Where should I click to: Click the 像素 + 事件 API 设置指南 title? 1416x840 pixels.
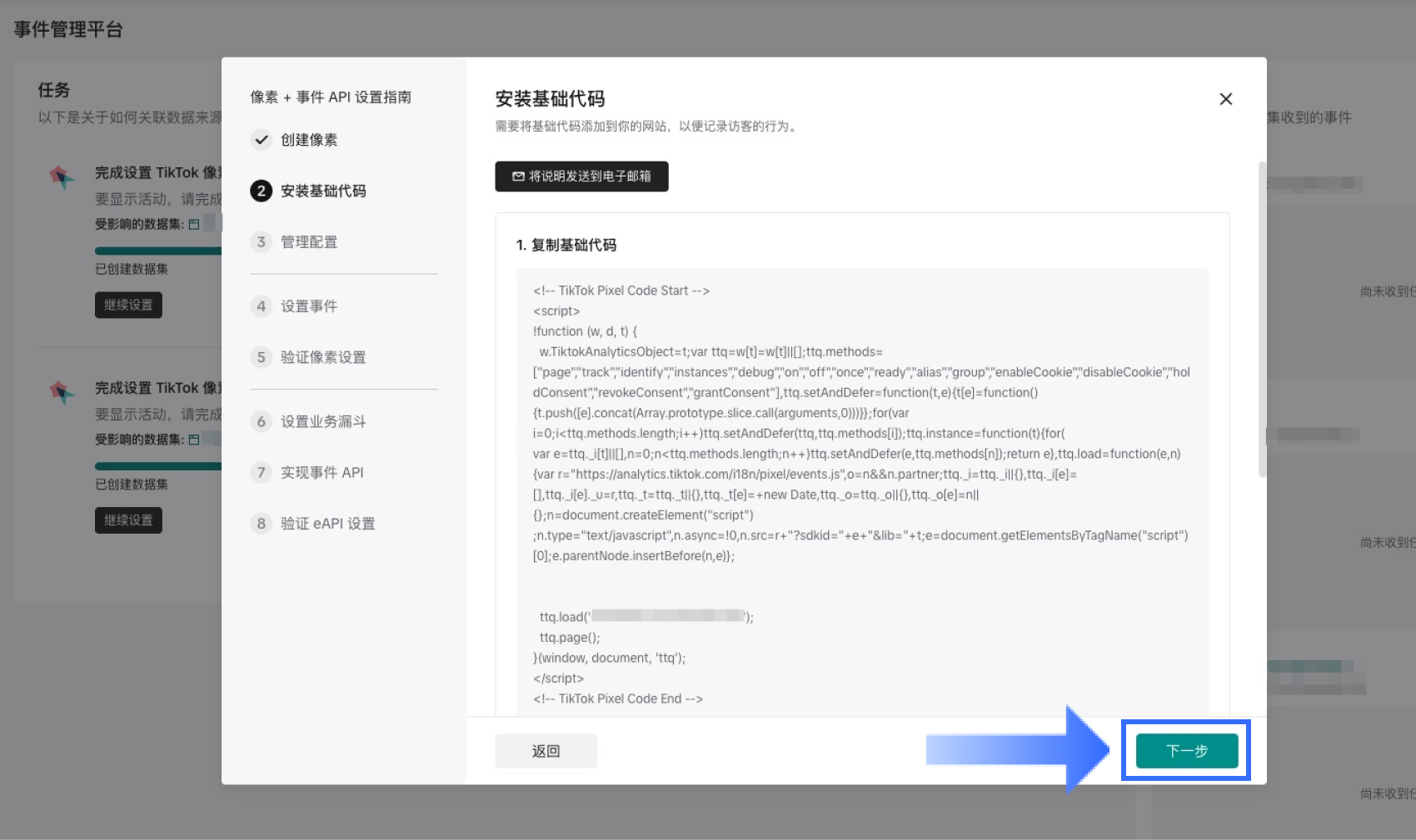331,97
